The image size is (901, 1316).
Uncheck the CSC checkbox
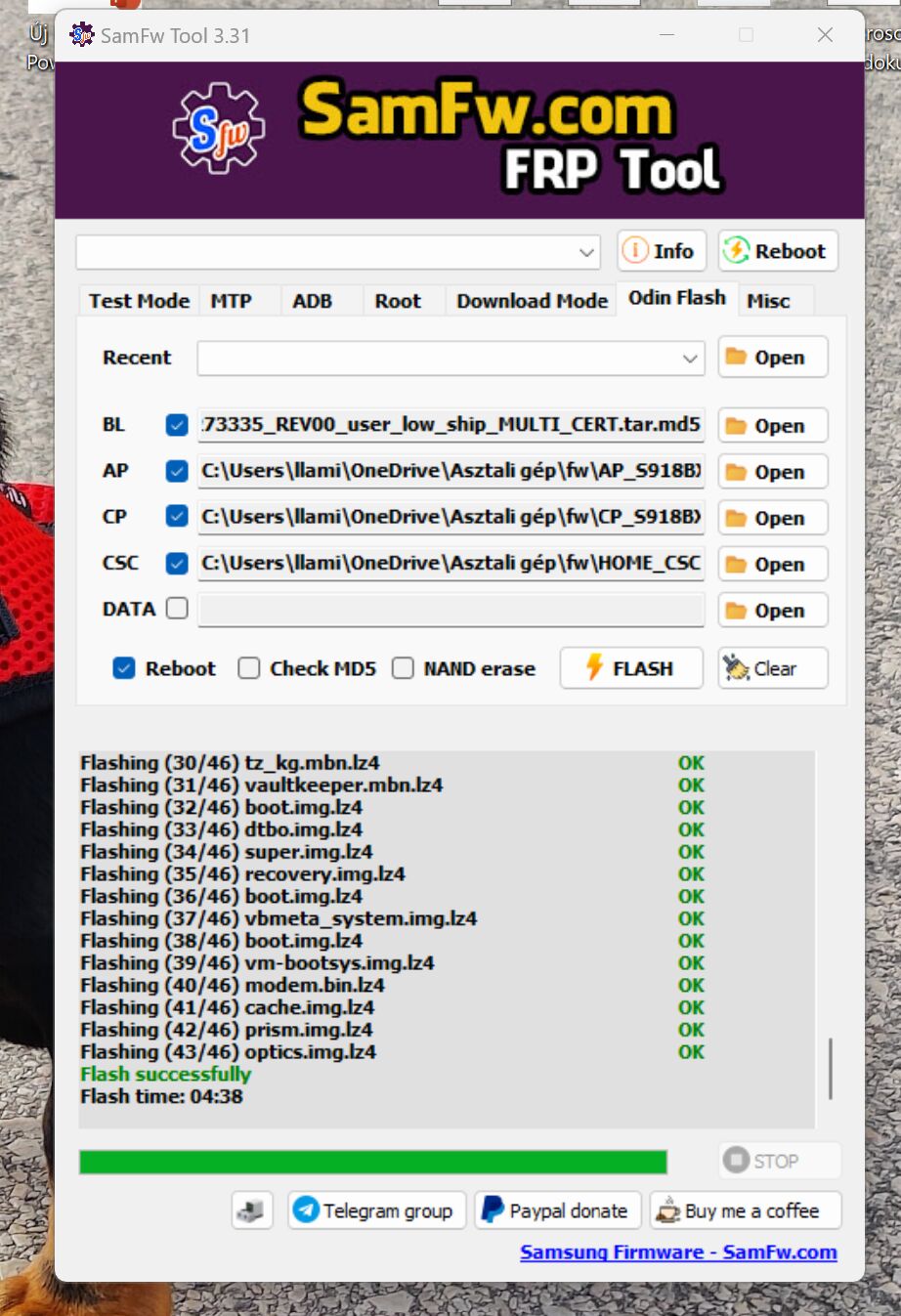point(177,563)
